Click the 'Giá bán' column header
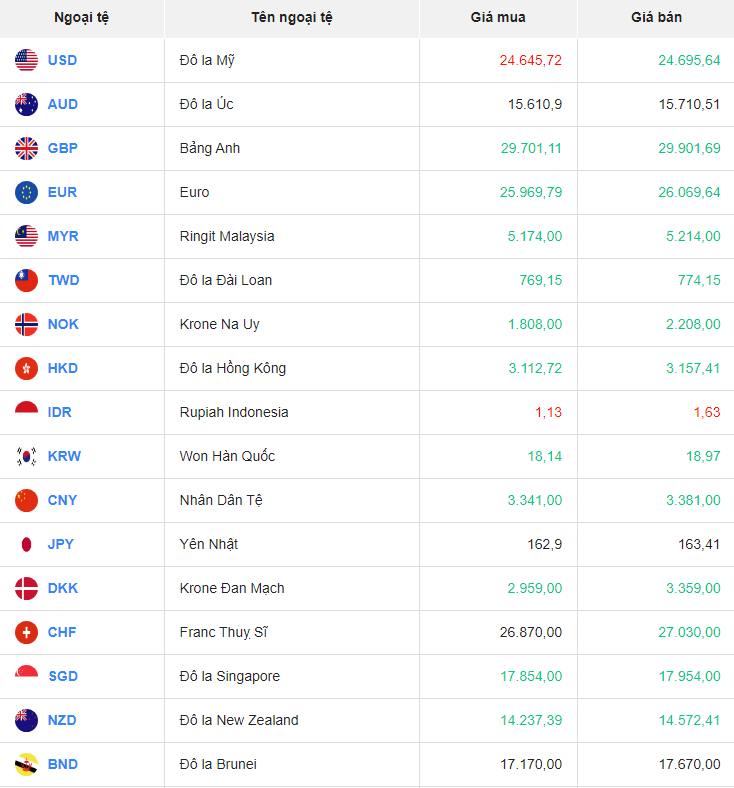The image size is (734, 788). [x=656, y=18]
